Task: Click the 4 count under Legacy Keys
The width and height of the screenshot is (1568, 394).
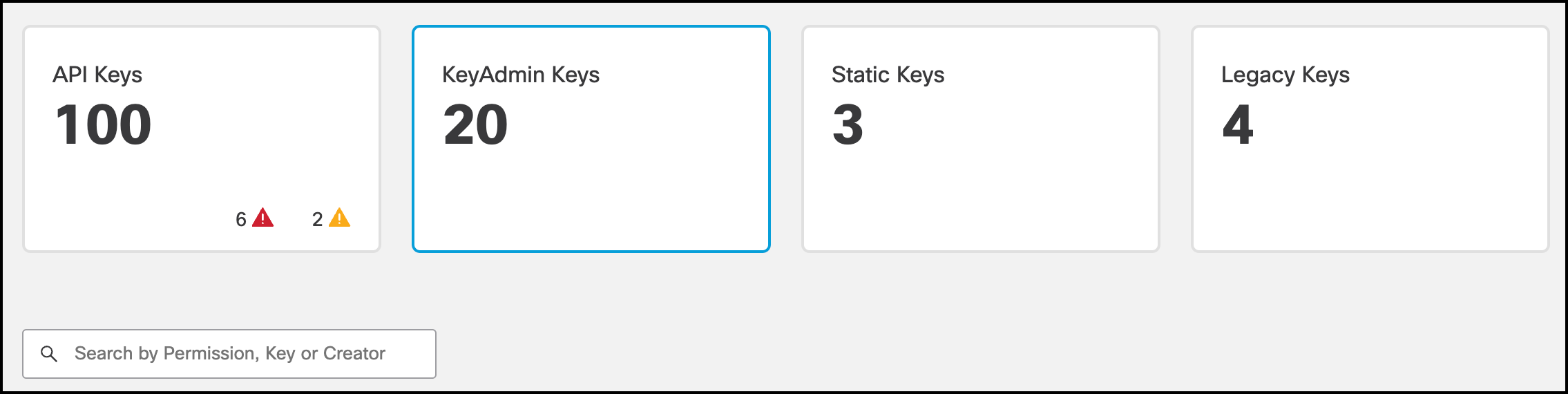Action: tap(1237, 125)
